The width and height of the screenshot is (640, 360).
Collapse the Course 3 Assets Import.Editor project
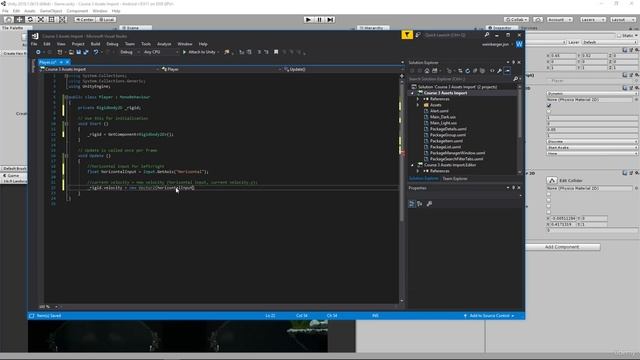click(x=412, y=165)
